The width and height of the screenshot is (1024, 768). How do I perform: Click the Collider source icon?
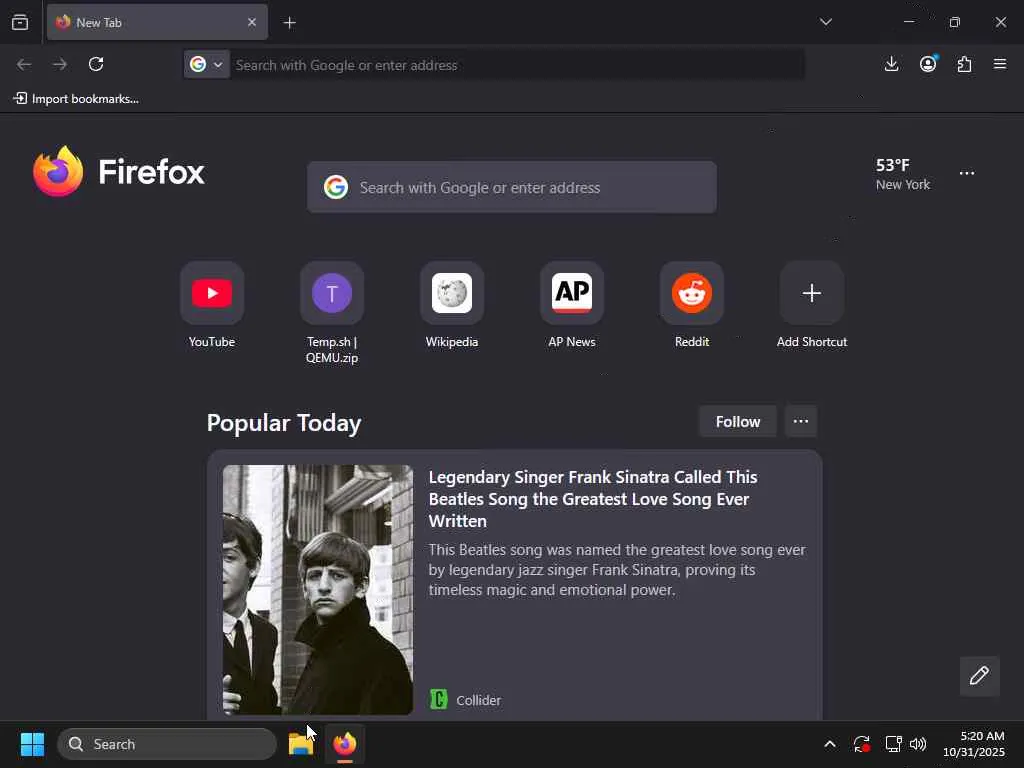tap(439, 699)
